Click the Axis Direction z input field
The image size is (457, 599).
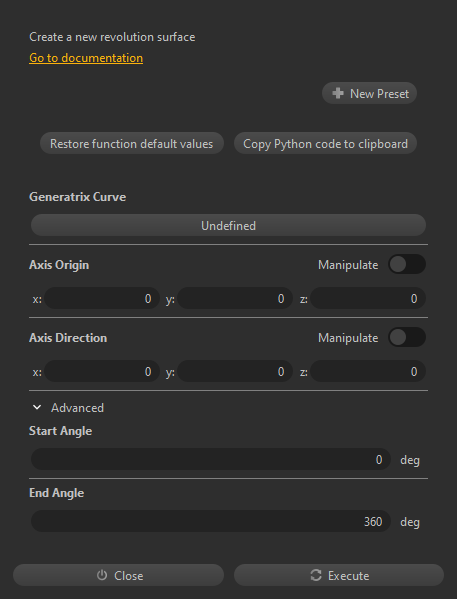[368, 371]
